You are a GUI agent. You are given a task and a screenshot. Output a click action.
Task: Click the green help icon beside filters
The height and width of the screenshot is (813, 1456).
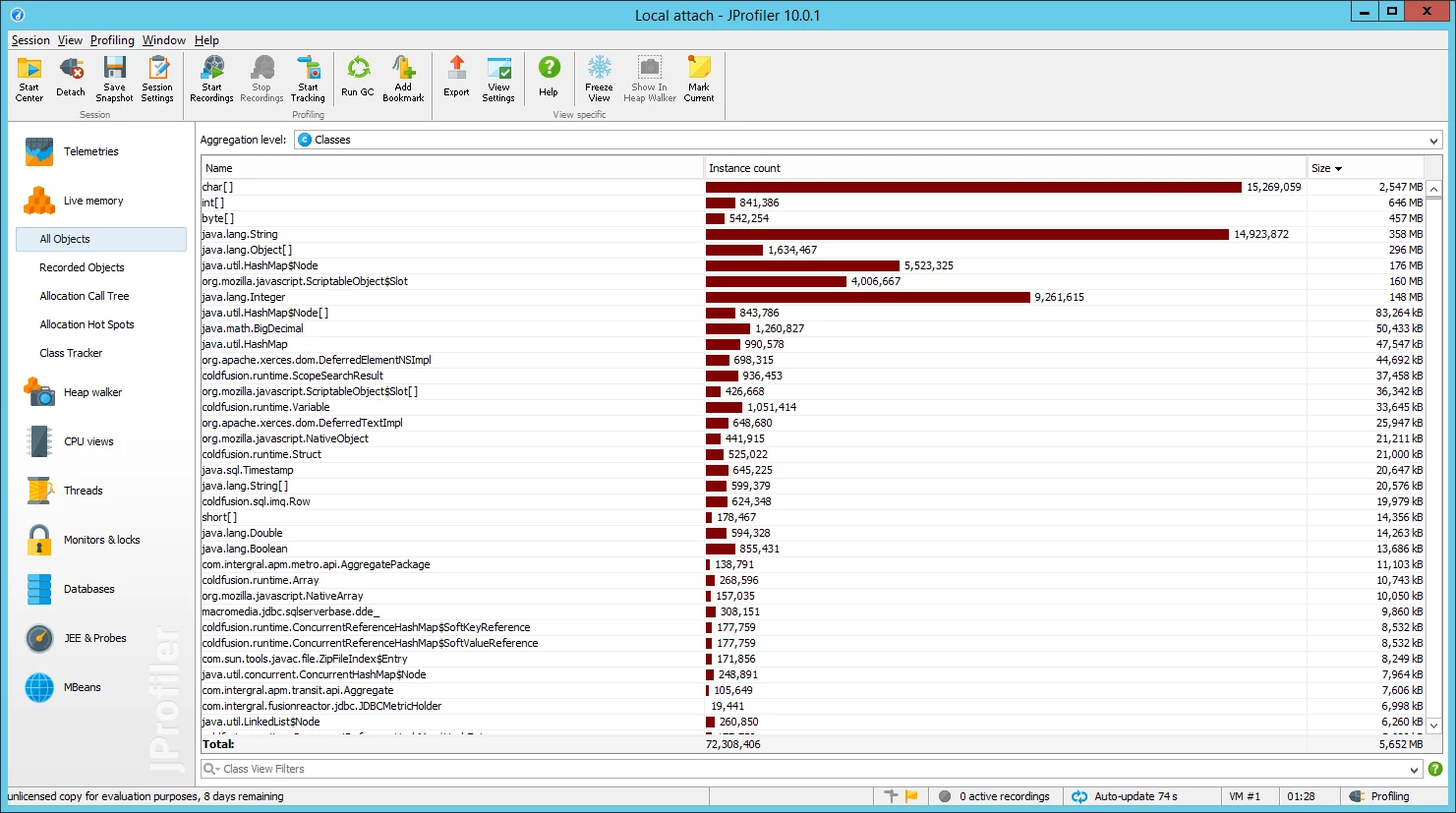pos(1435,769)
